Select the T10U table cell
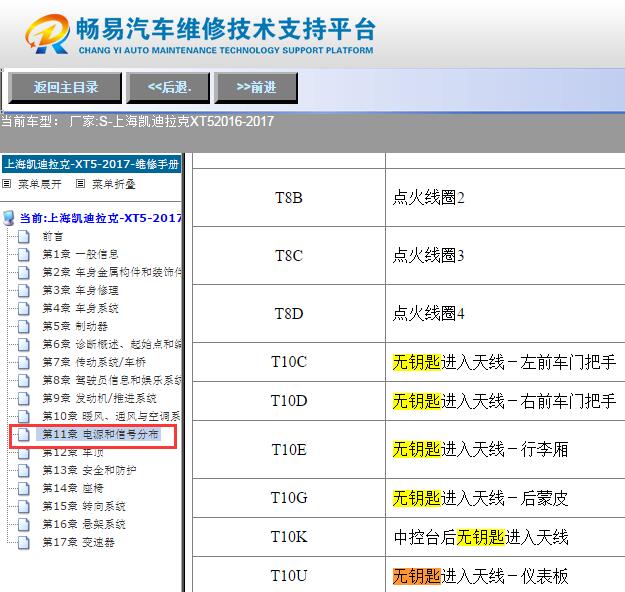 [x=289, y=575]
